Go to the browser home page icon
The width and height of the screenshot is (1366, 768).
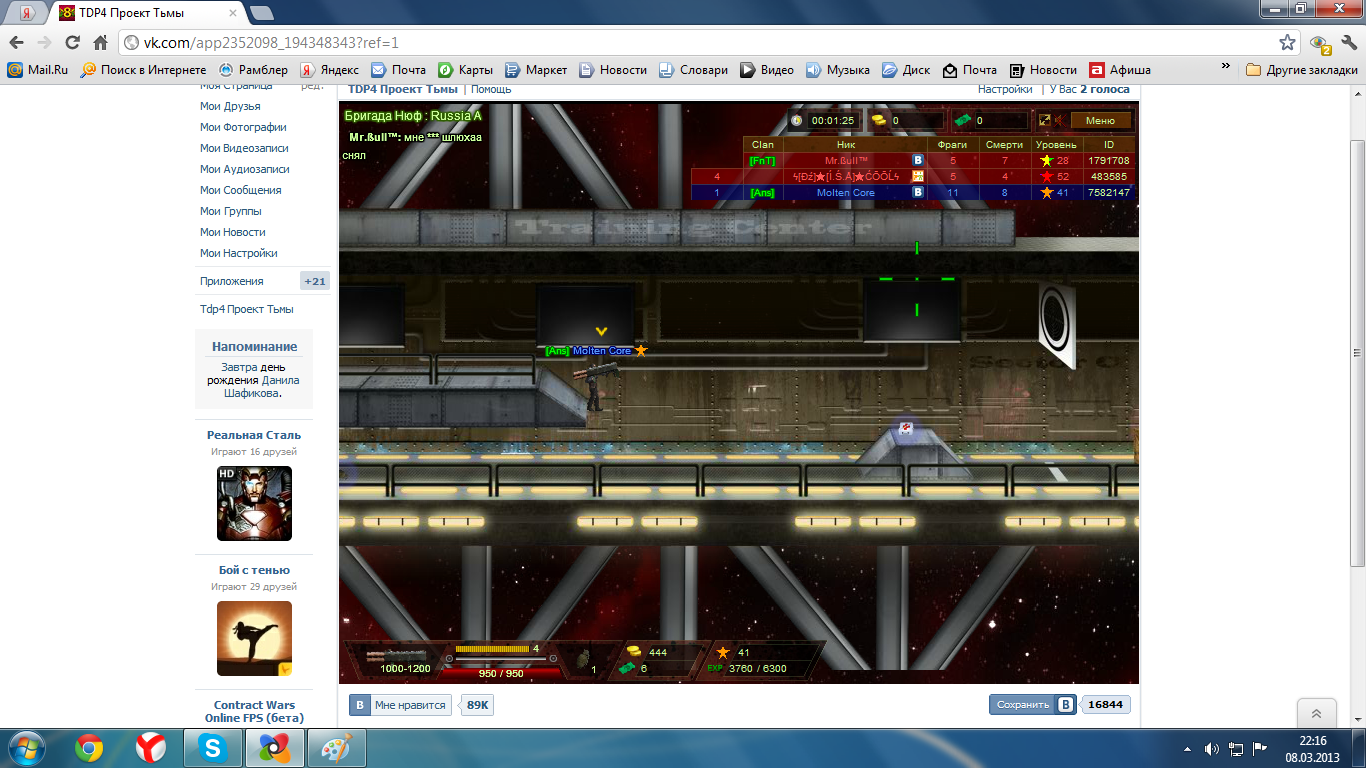100,42
